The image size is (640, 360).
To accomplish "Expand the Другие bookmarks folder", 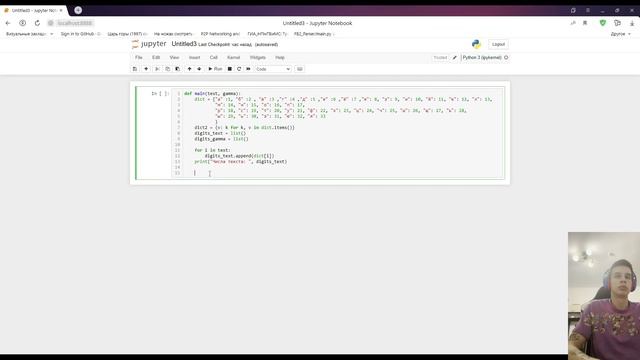I will (x=620, y=34).
